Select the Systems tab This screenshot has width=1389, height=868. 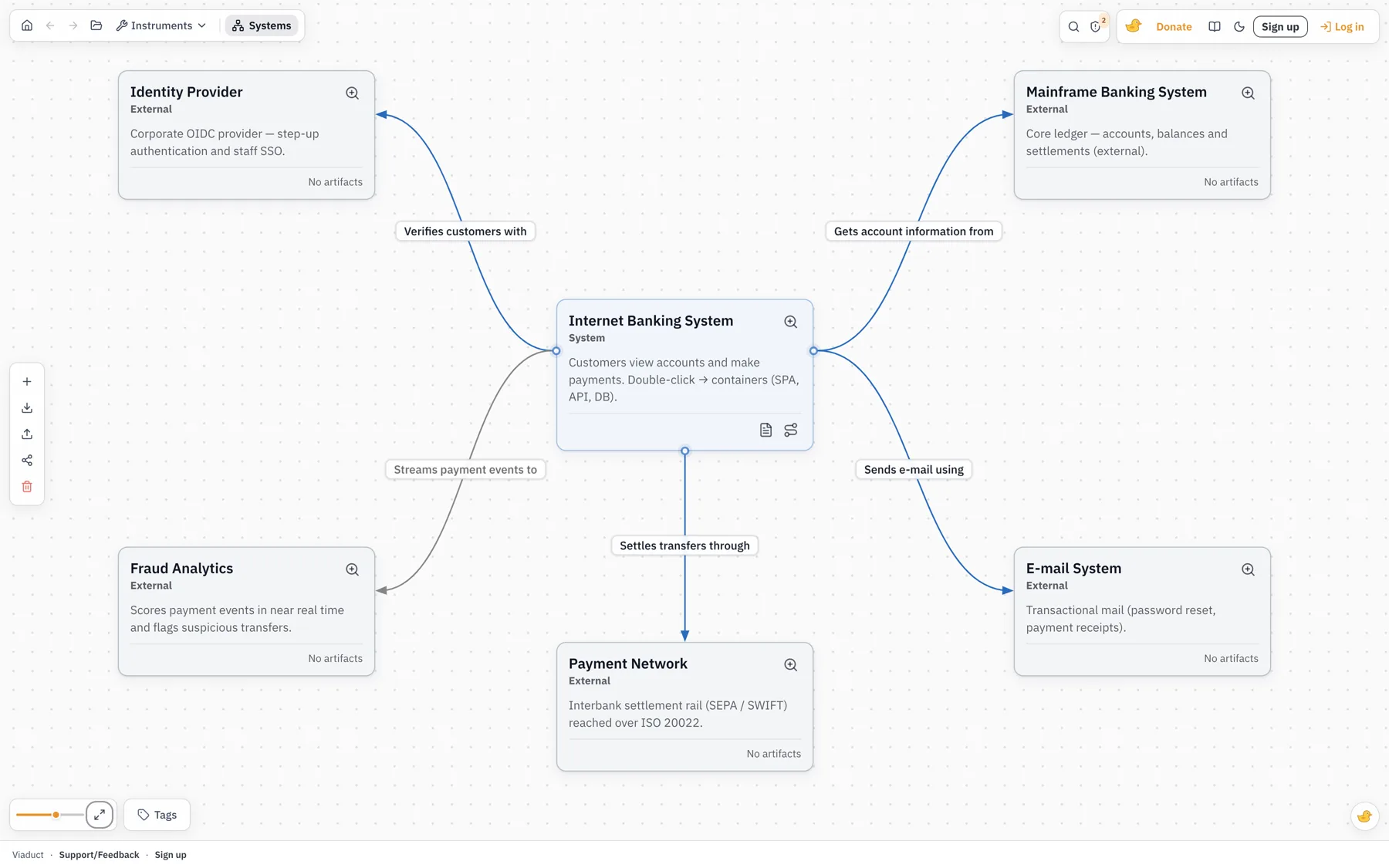pyautogui.click(x=262, y=25)
